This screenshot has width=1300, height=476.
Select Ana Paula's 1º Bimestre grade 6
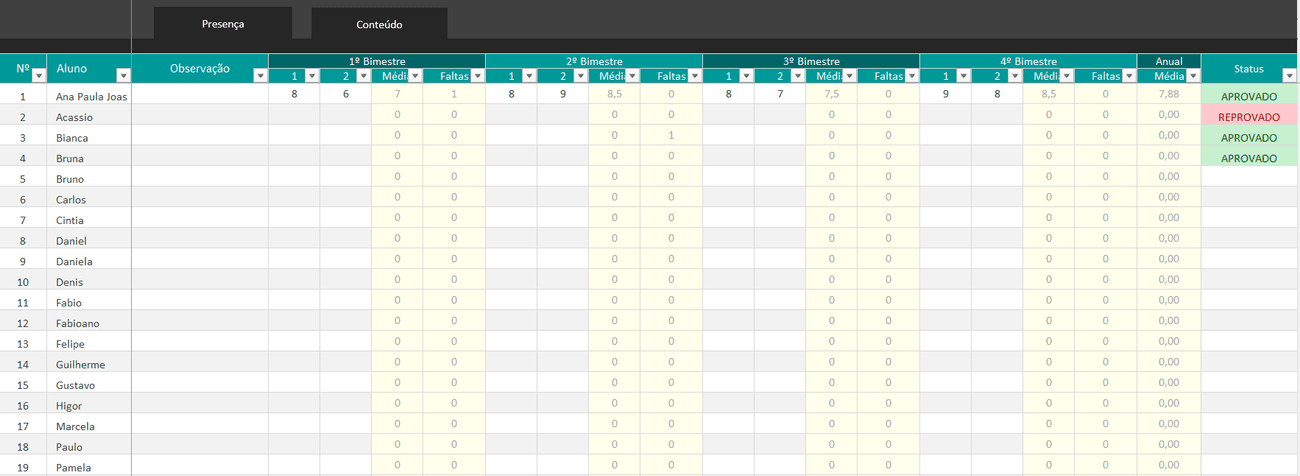tap(346, 94)
